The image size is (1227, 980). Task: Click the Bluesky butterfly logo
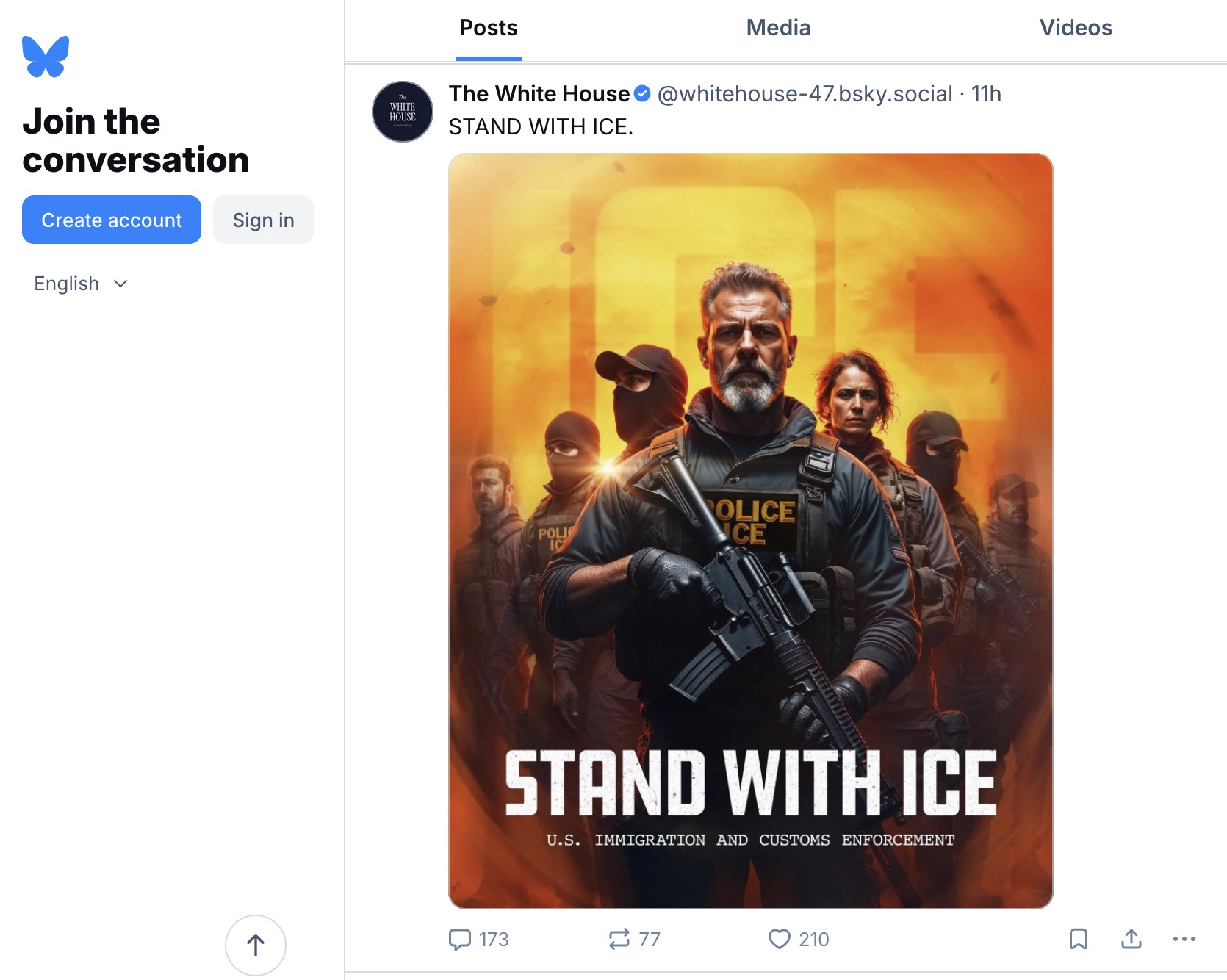tap(46, 57)
